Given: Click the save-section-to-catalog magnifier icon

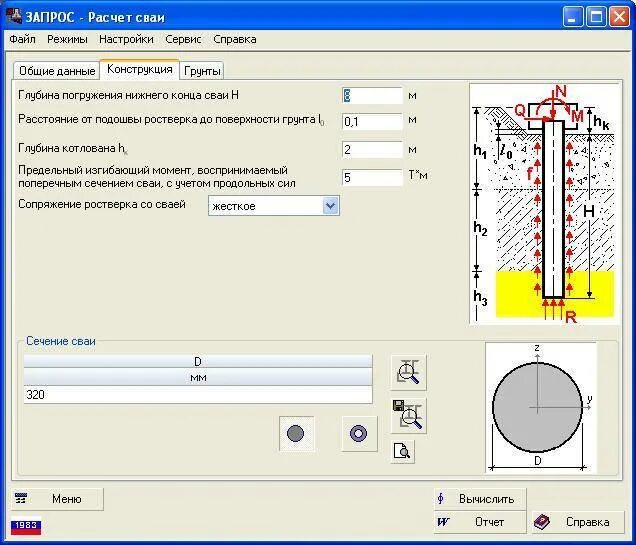Looking at the screenshot, I should pyautogui.click(x=408, y=416).
